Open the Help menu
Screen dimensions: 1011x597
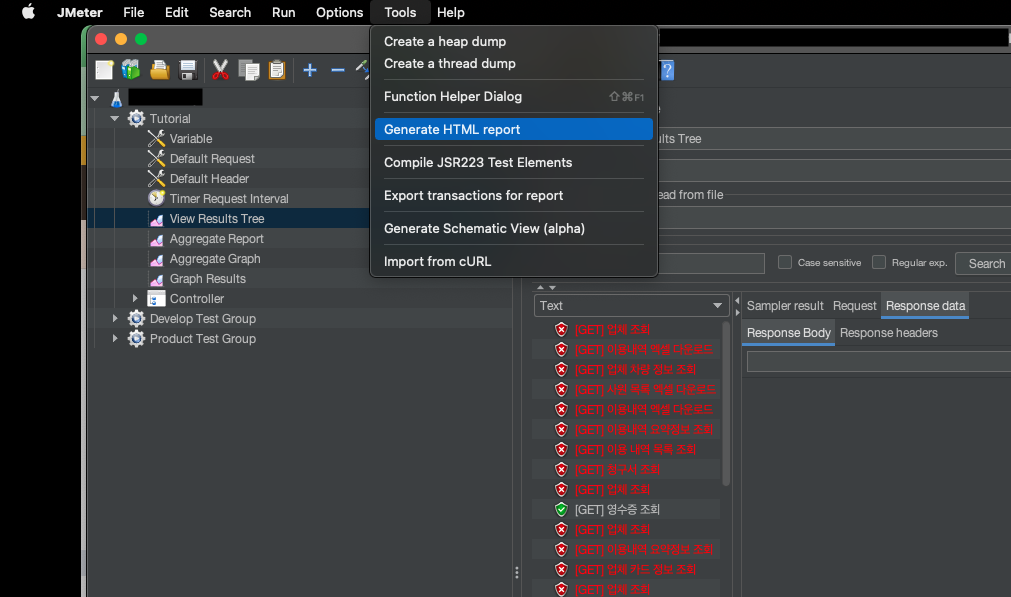(x=451, y=12)
